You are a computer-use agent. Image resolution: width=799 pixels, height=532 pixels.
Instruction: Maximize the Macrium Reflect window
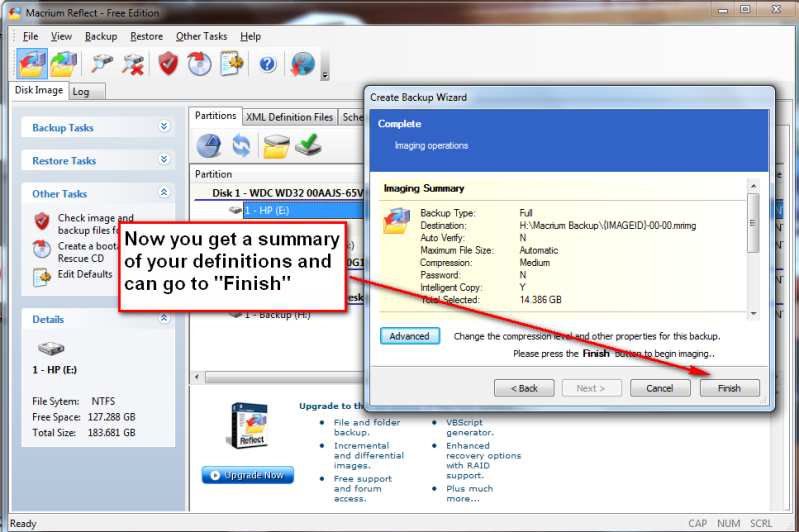745,10
